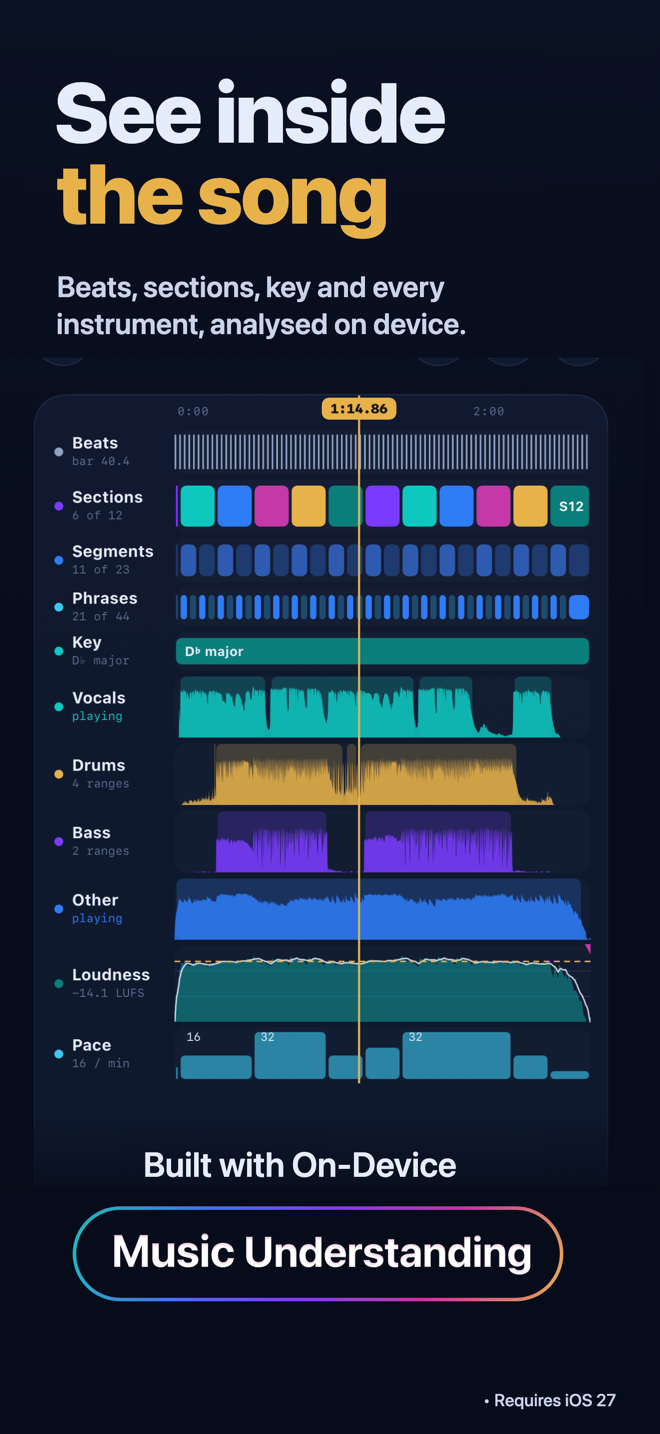Click the Beats track name

(x=95, y=443)
